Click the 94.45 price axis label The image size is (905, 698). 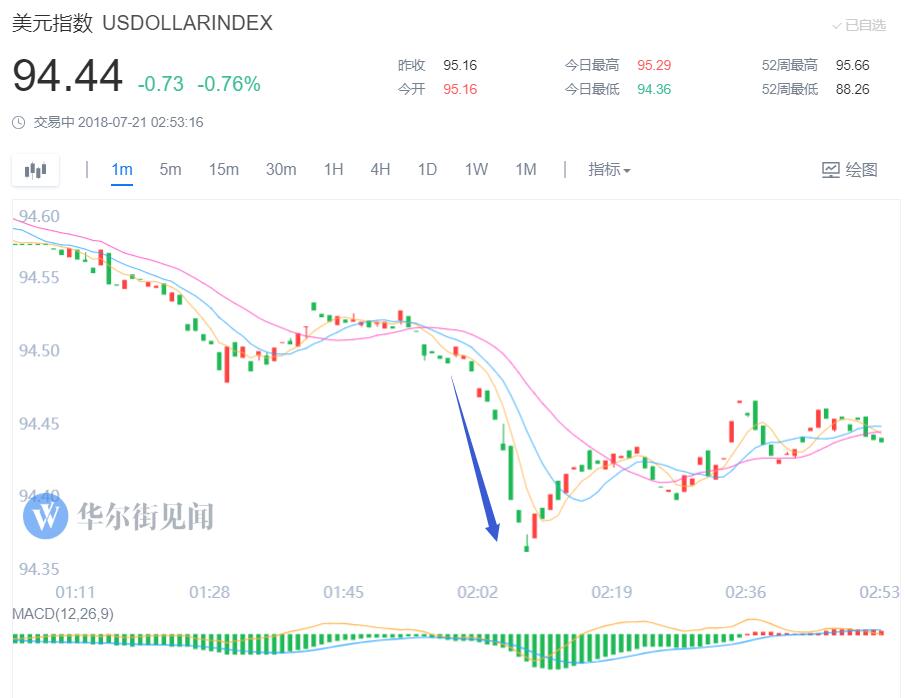point(39,424)
